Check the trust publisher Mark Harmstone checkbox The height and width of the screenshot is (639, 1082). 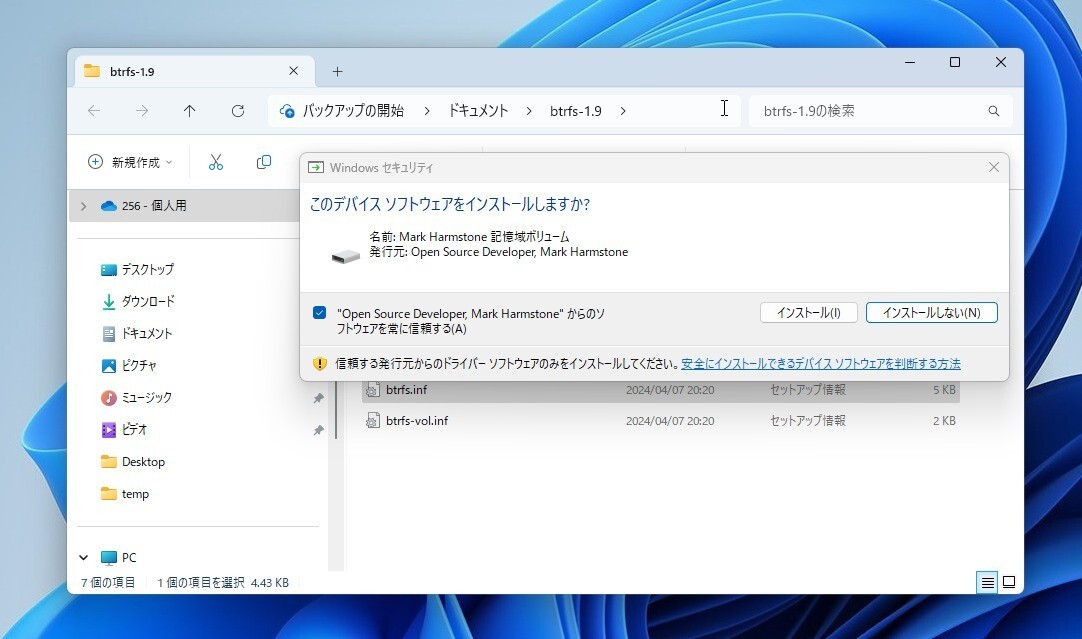tap(321, 310)
